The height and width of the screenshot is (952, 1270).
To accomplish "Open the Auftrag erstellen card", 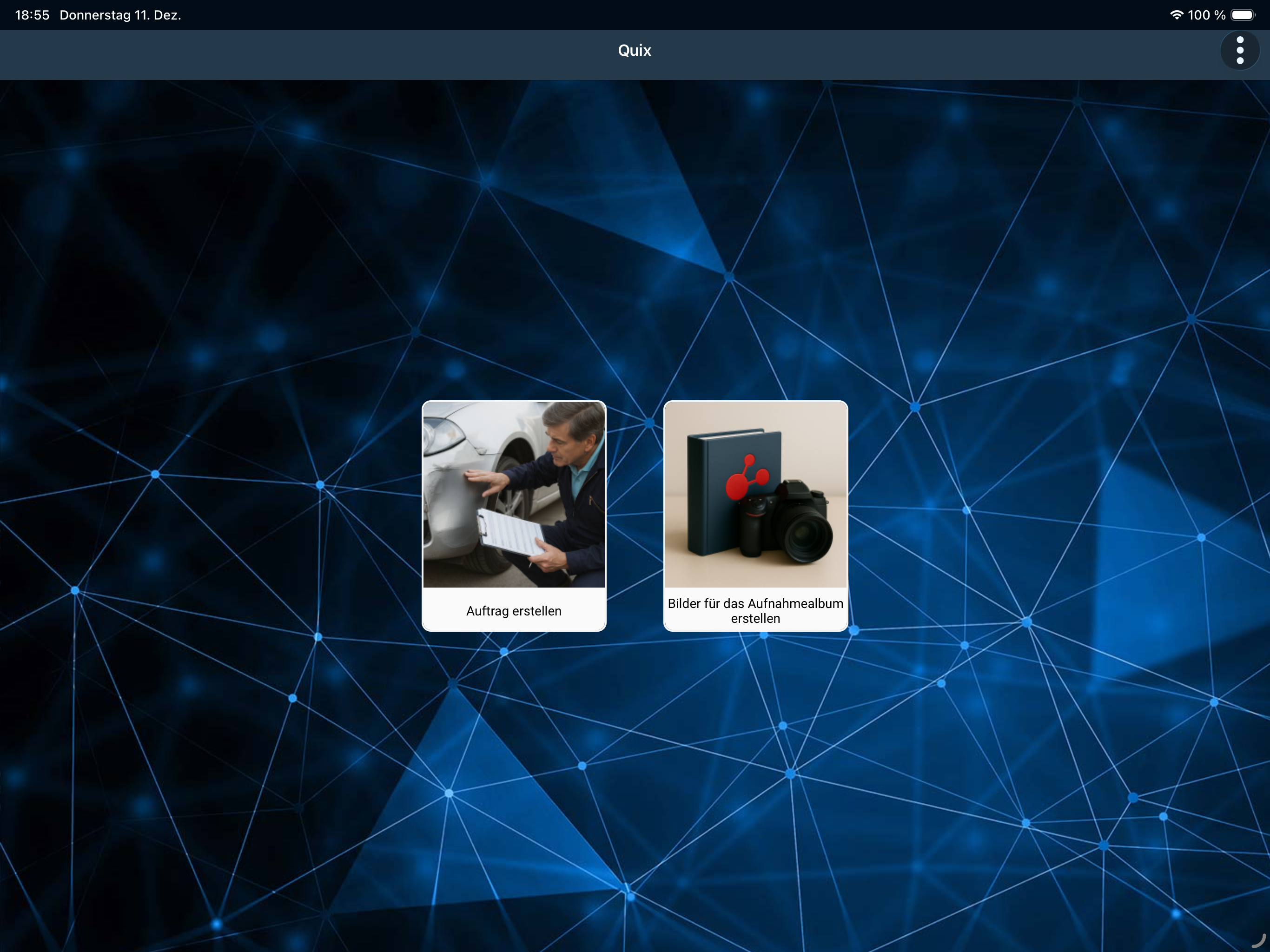I will pos(514,516).
